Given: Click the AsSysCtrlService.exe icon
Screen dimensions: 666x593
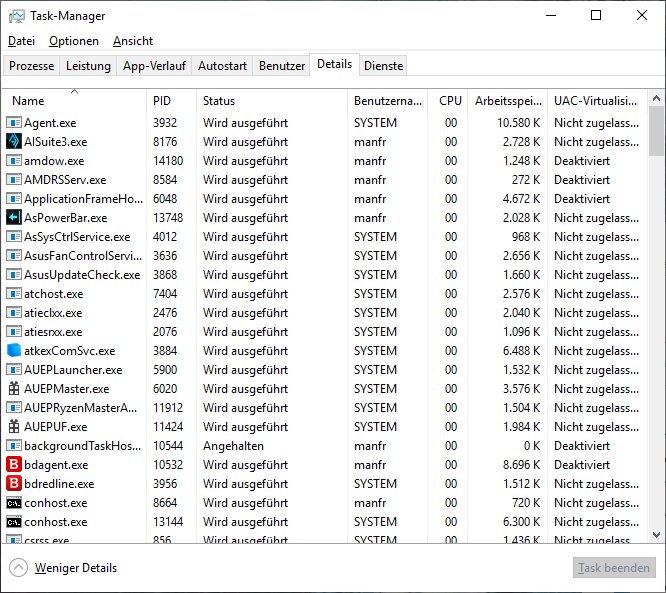Looking at the screenshot, I should pos(14,237).
